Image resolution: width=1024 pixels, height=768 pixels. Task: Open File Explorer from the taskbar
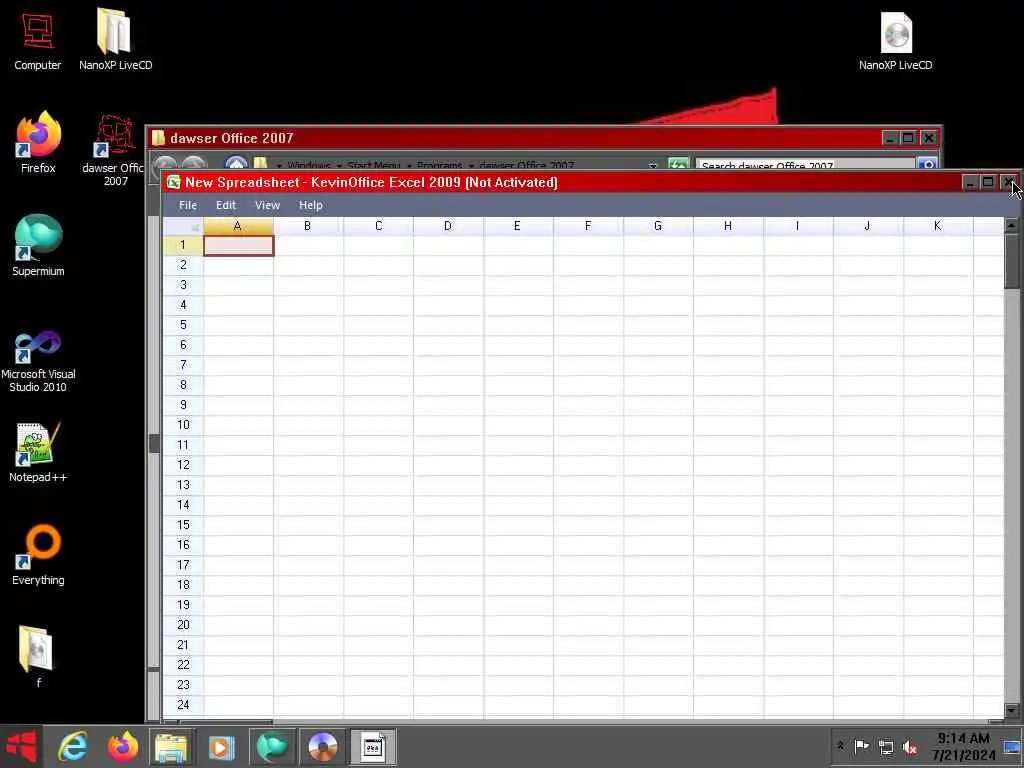[172, 746]
